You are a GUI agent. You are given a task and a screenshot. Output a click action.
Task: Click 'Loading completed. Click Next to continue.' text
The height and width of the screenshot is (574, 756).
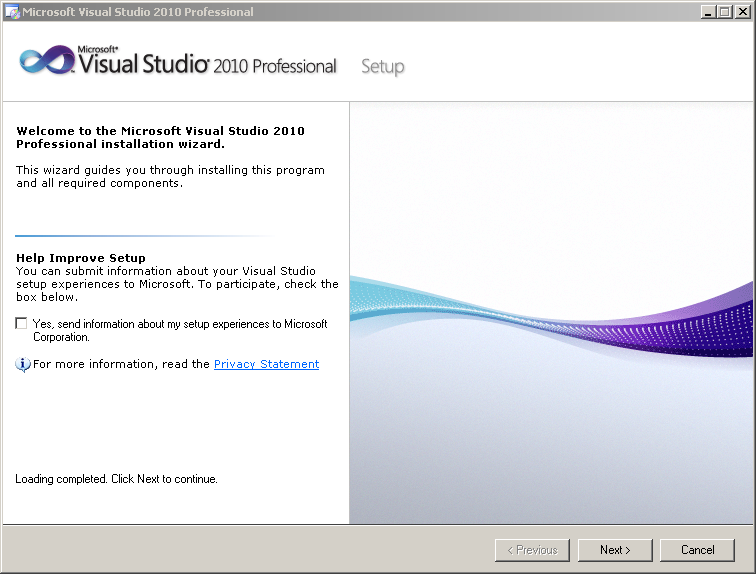116,479
